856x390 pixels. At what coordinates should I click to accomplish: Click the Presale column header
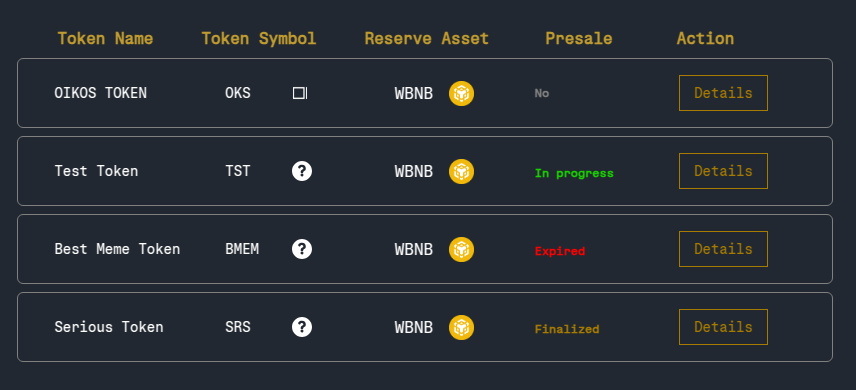point(579,39)
